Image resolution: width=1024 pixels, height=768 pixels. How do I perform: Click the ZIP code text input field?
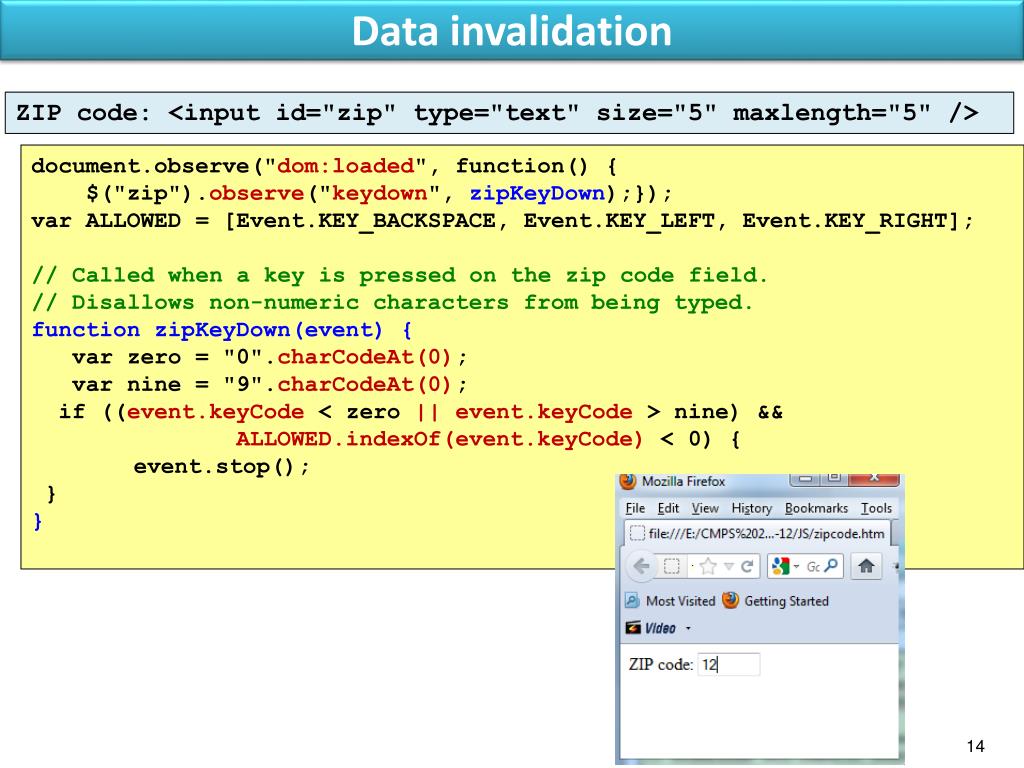tap(729, 664)
